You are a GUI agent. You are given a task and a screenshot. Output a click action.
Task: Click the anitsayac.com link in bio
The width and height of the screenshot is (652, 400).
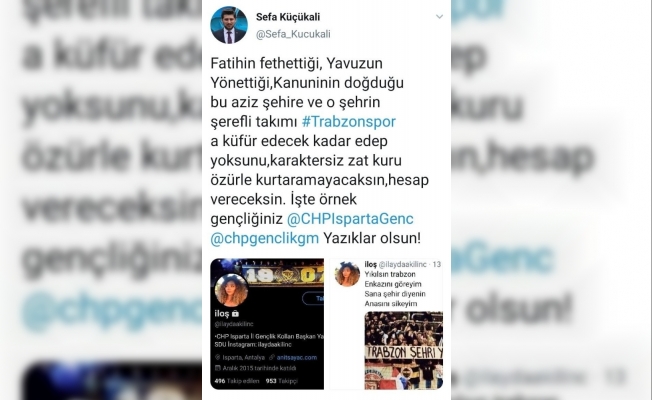click(296, 357)
